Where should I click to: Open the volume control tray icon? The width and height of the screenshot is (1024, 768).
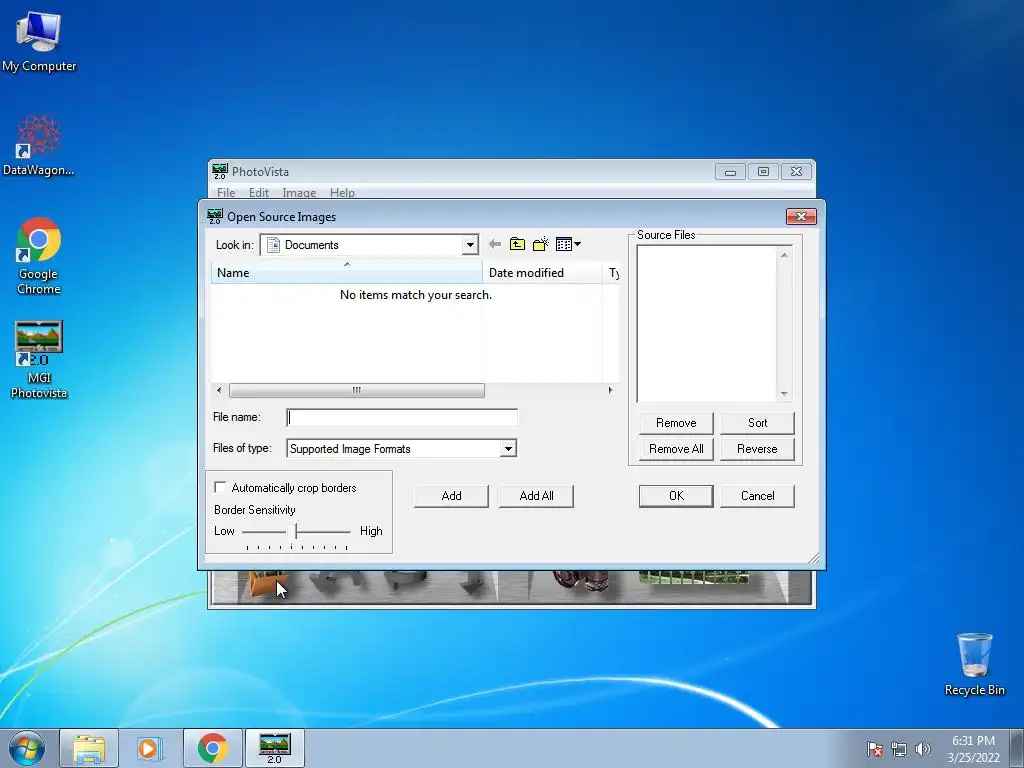pyautogui.click(x=923, y=749)
